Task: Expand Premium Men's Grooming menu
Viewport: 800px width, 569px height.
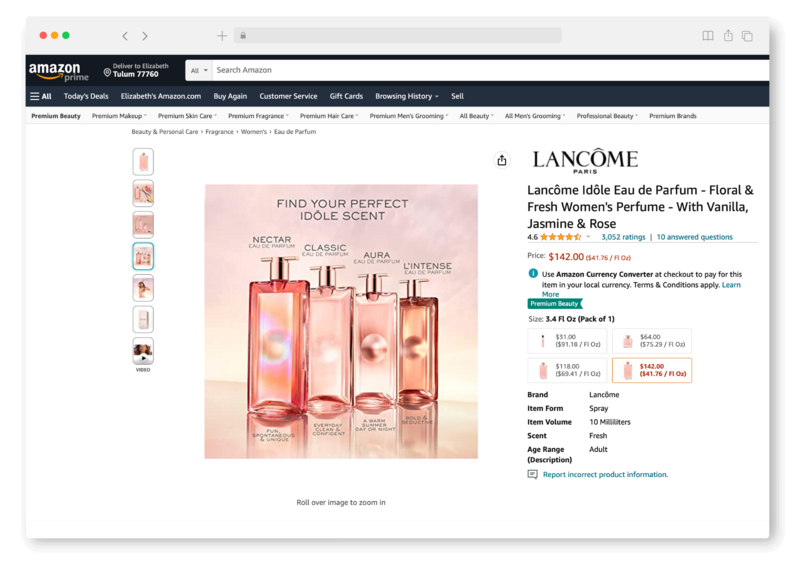Action: [x=409, y=116]
